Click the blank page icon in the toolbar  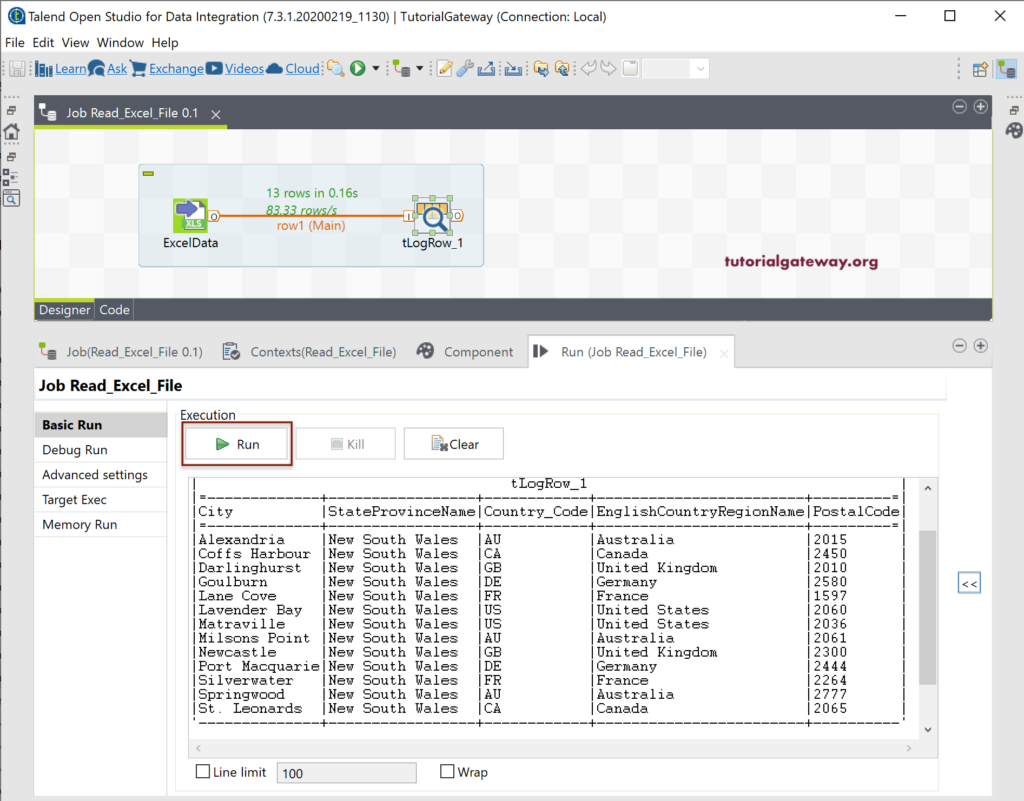click(630, 69)
